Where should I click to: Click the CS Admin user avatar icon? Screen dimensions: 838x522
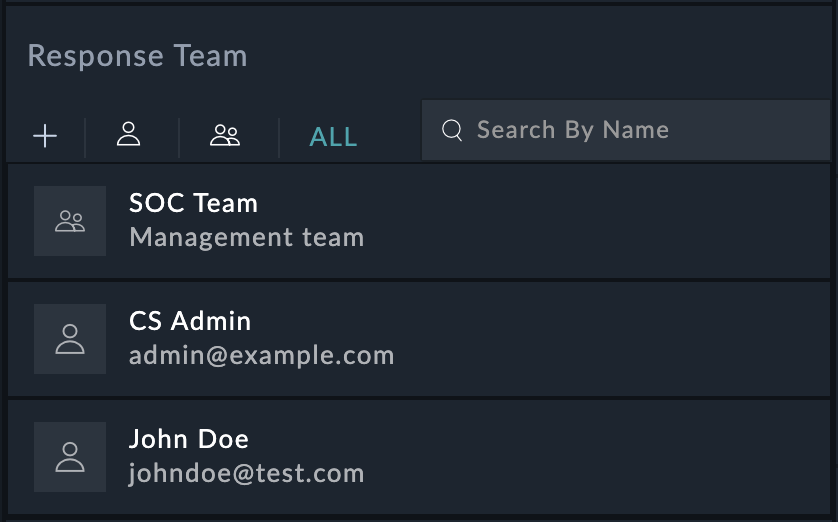point(70,339)
